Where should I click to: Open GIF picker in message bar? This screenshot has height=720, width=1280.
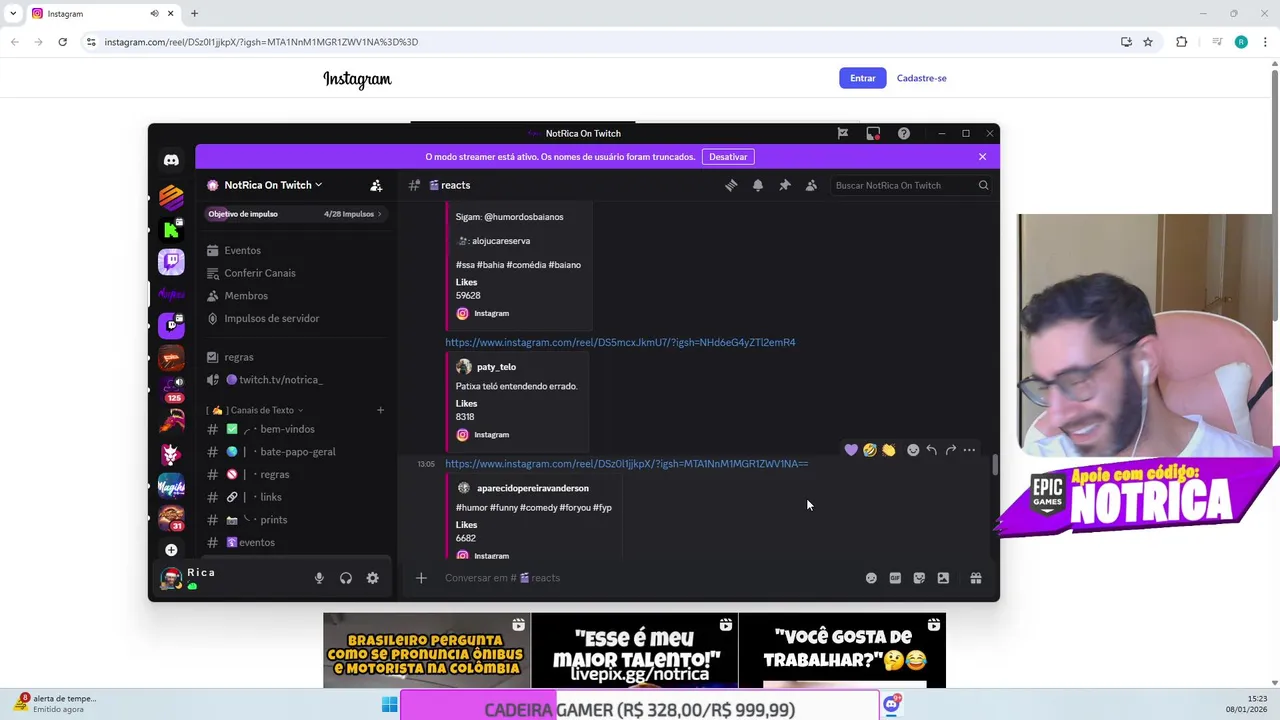coord(895,578)
